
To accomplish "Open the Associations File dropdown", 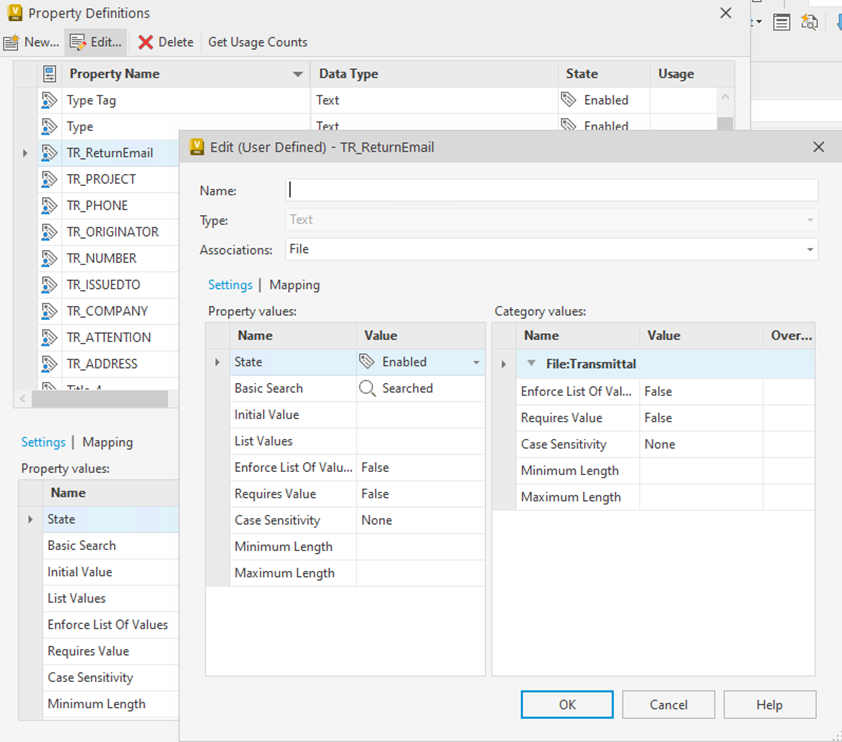I will click(810, 249).
